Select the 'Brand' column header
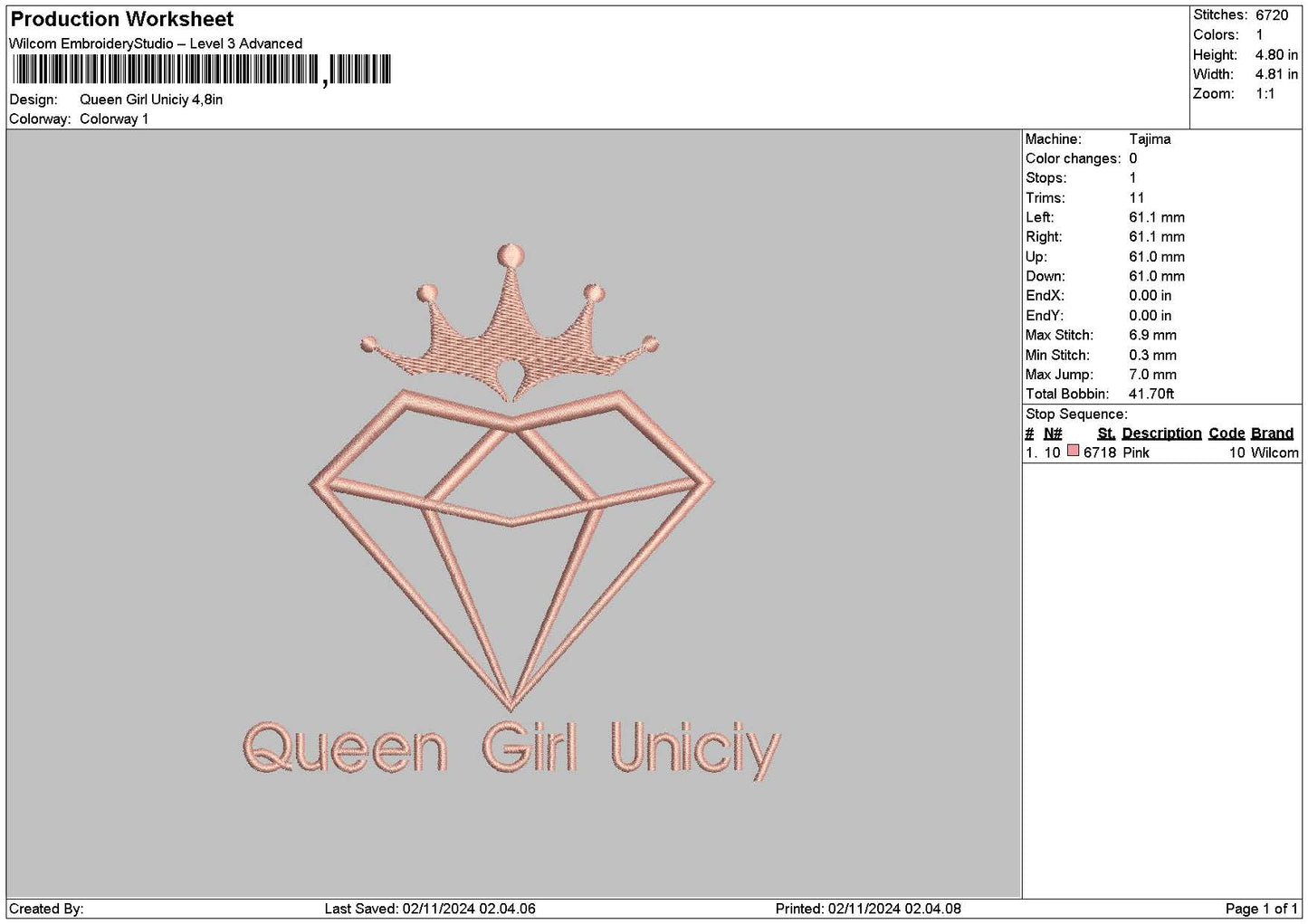Image resolution: width=1308 pixels, height=924 pixels. 1272,433
